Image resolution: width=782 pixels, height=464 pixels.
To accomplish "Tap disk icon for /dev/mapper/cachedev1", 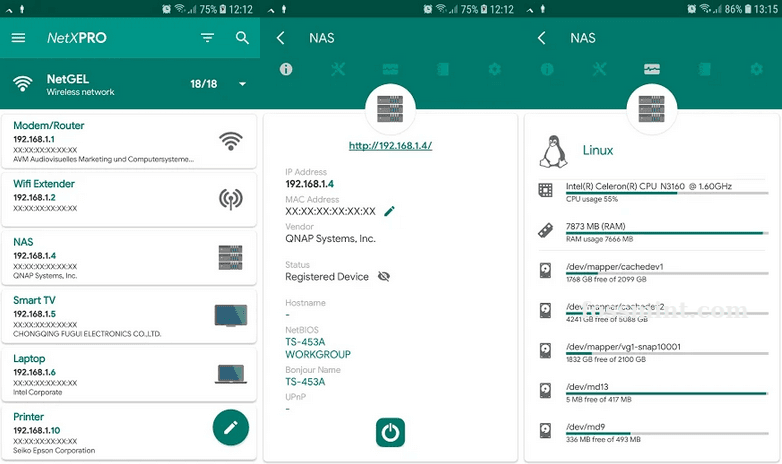I will [x=546, y=270].
